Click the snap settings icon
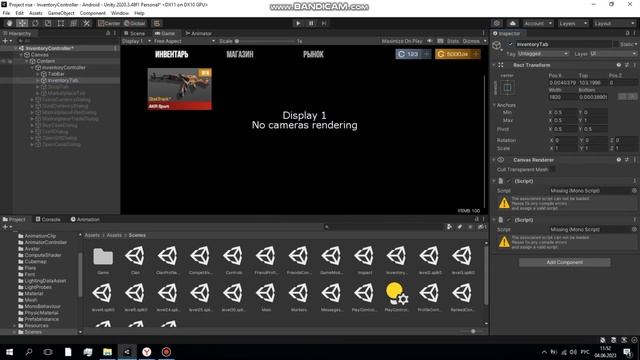 pos(157,23)
